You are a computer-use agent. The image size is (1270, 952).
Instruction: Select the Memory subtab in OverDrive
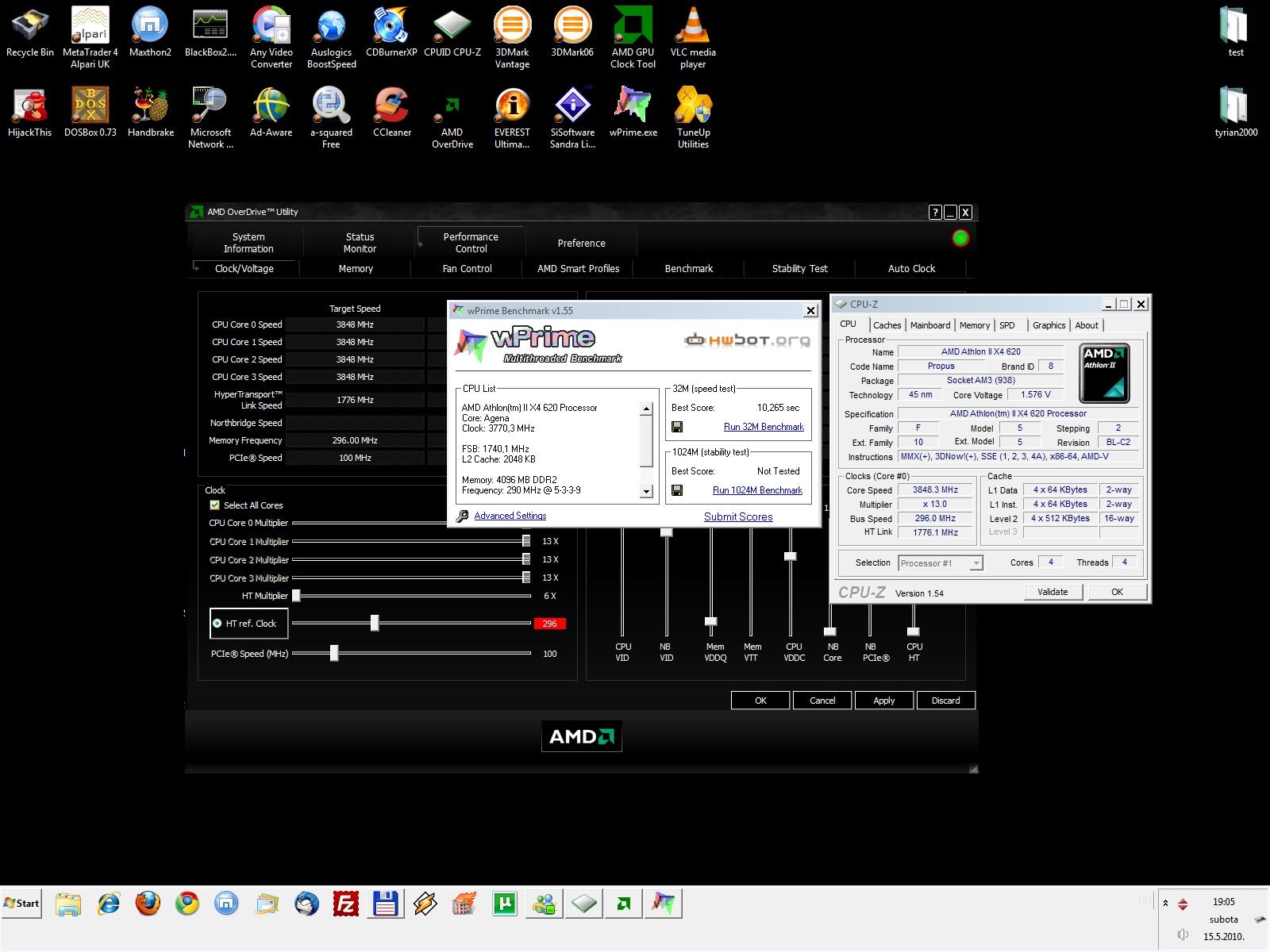pyautogui.click(x=356, y=269)
